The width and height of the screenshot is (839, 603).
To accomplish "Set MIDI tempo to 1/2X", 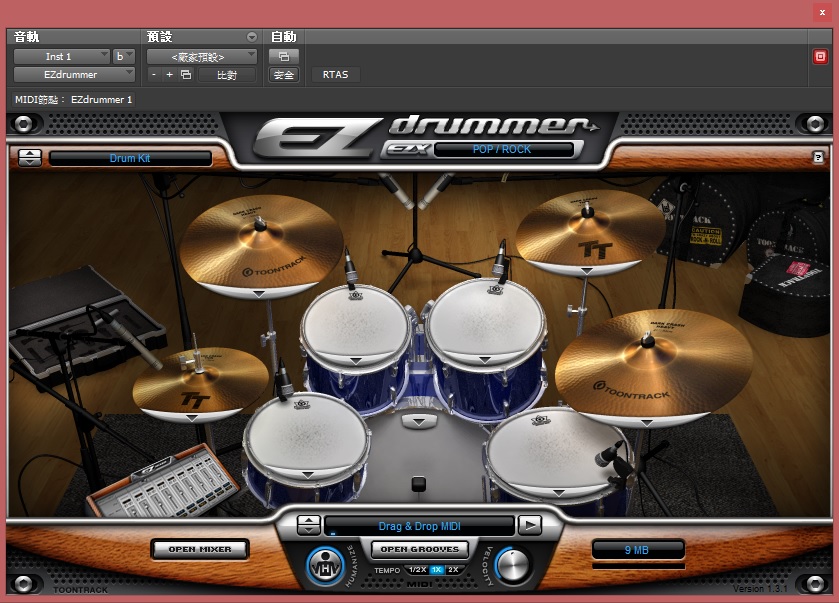I will (x=417, y=570).
